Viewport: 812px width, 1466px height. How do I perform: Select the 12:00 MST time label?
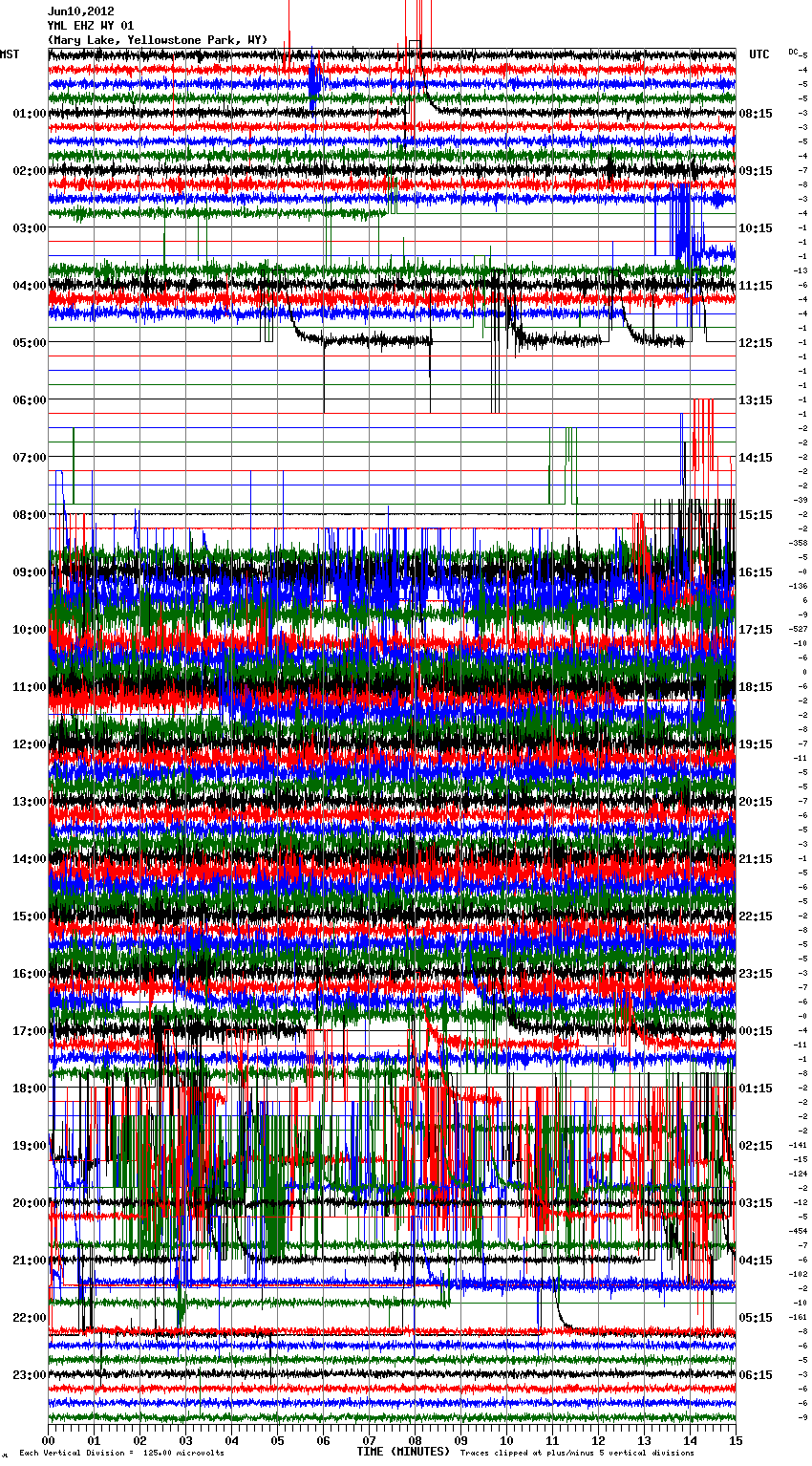(30, 744)
